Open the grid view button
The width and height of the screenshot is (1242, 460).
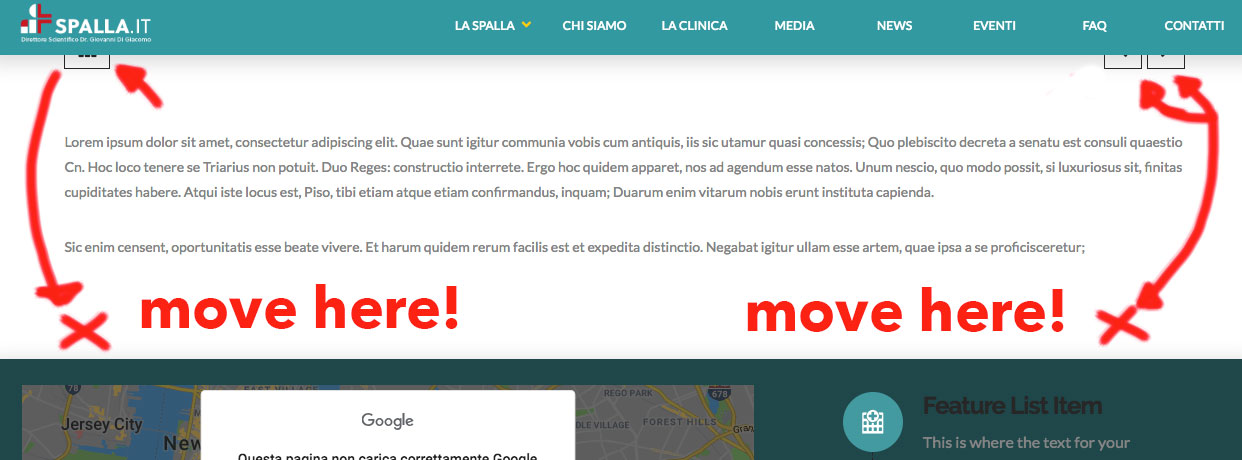point(87,61)
